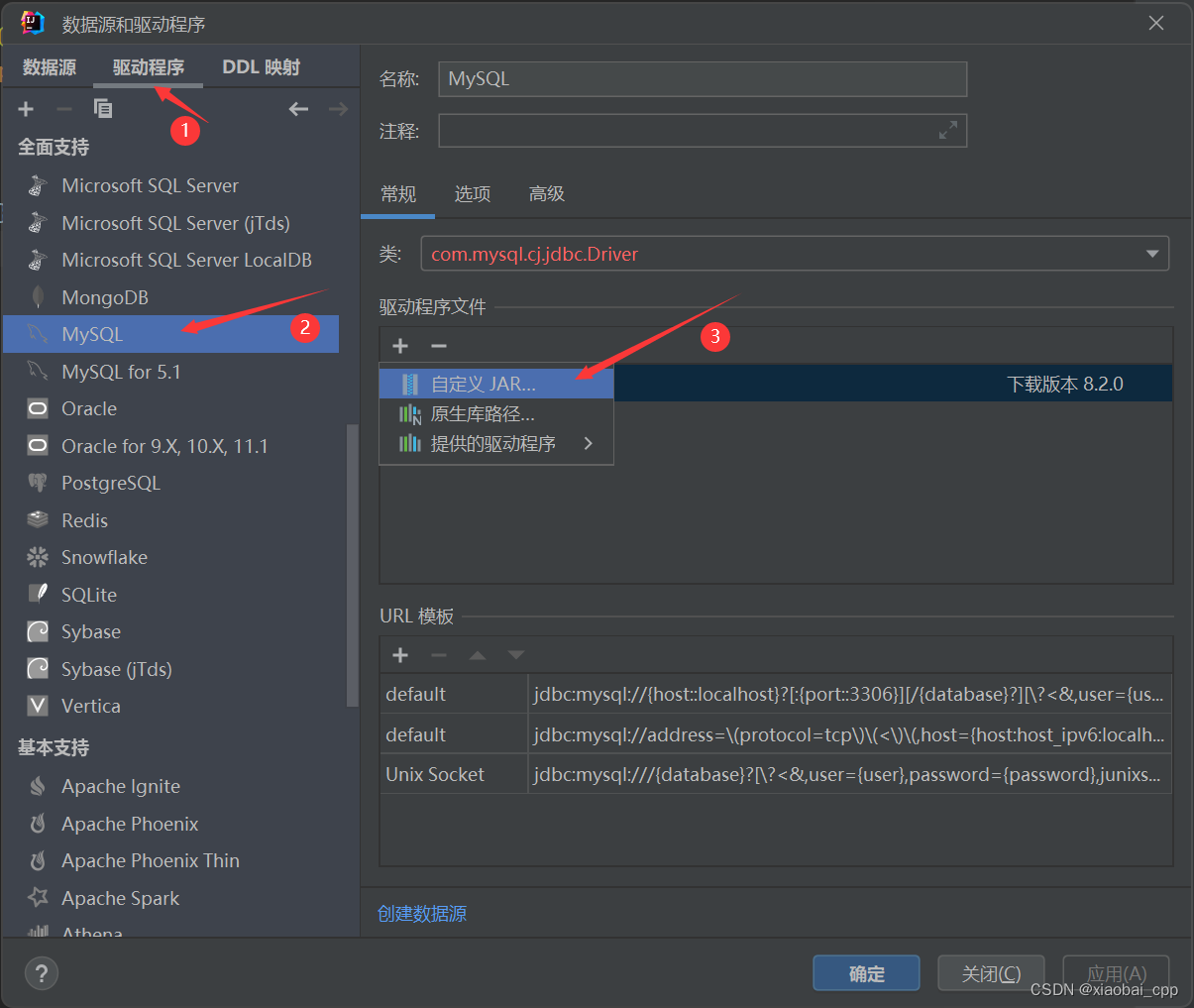This screenshot has height=1008, width=1194.
Task: Select Sybase (jTds) driver
Action: pyautogui.click(x=117, y=669)
